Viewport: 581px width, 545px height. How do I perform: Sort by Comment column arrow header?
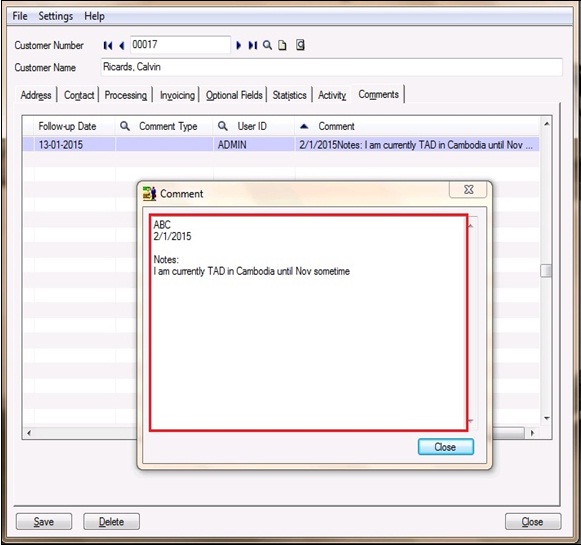click(304, 126)
